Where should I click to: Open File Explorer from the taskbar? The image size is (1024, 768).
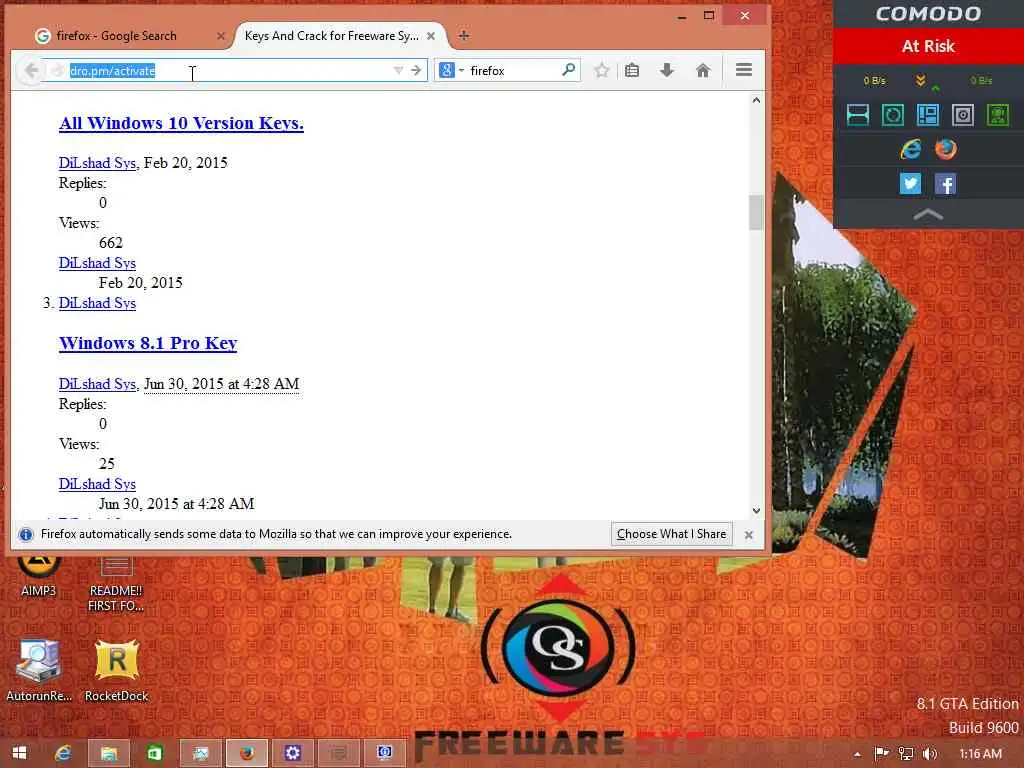[109, 753]
